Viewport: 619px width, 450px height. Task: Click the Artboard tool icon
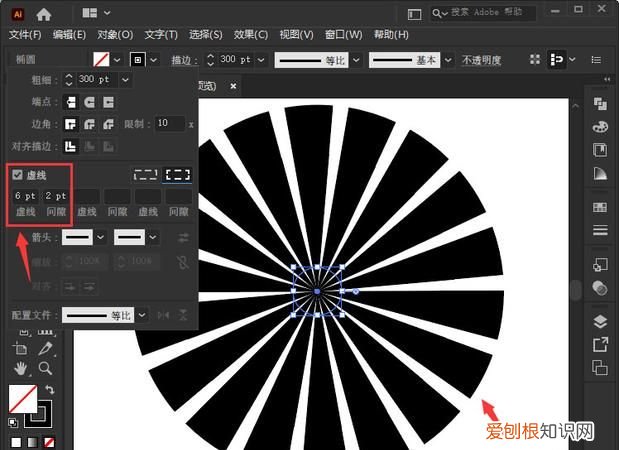21,348
